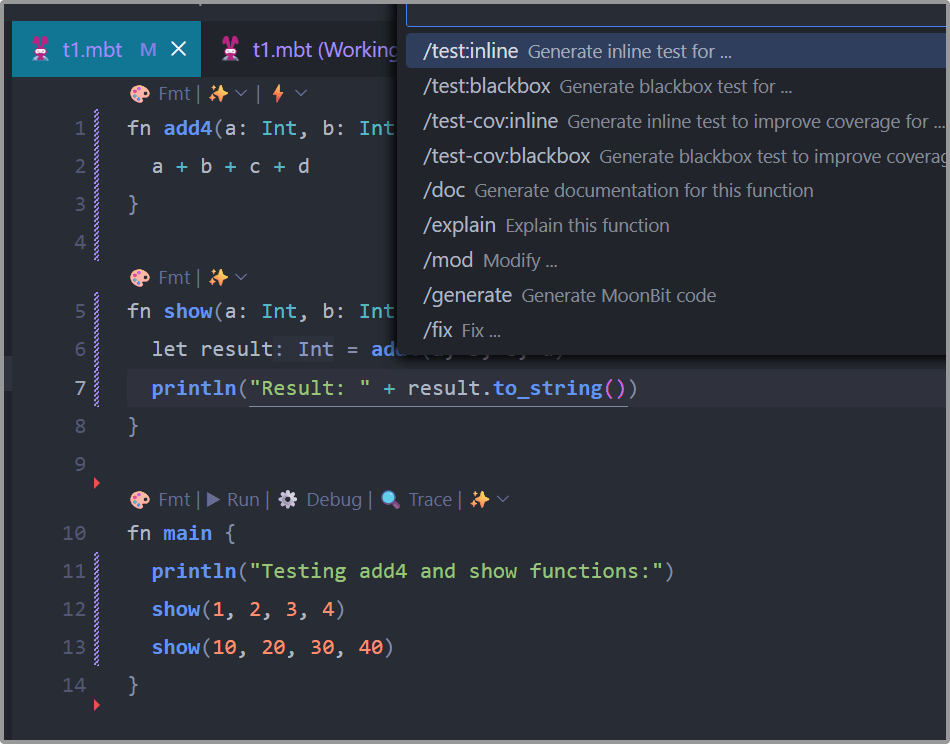Click the sparkles AI icon above add4
Viewport: 950px width, 744px height.
[x=218, y=94]
